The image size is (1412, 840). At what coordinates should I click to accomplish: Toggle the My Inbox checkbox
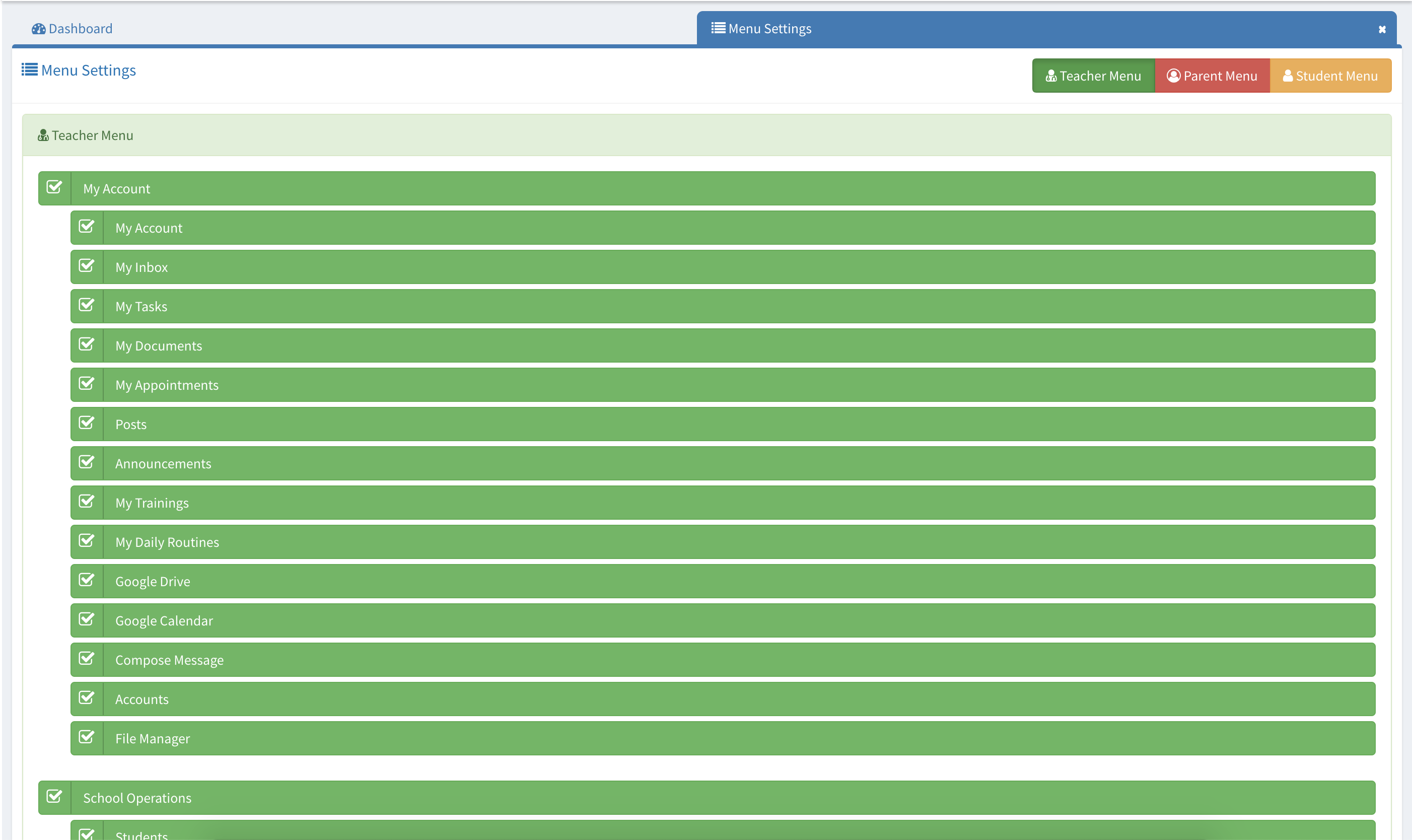(87, 266)
